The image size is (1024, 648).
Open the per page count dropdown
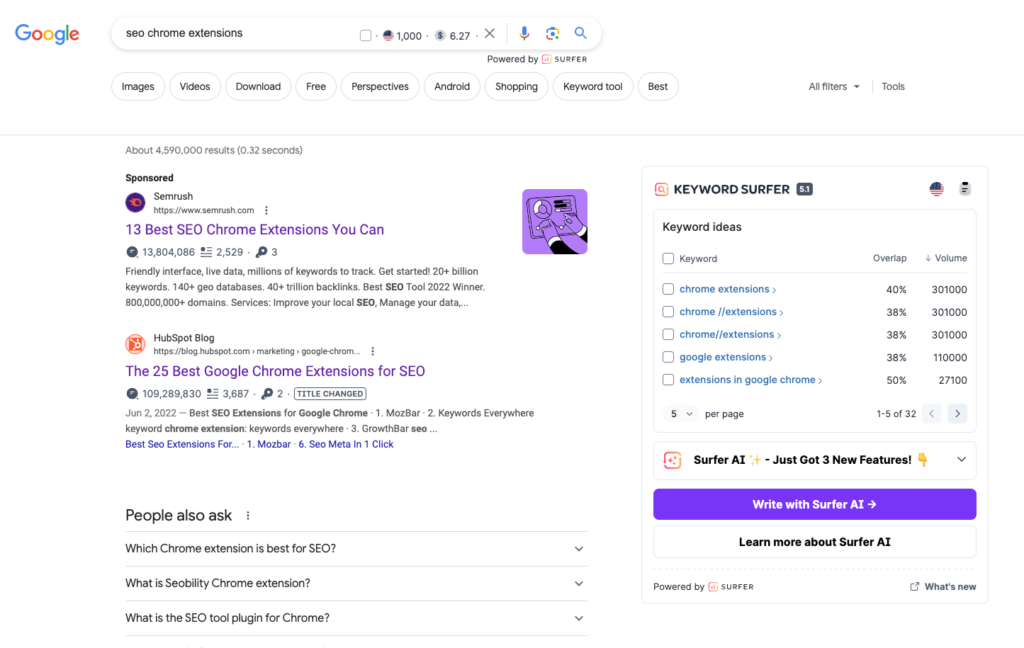pyautogui.click(x=680, y=413)
